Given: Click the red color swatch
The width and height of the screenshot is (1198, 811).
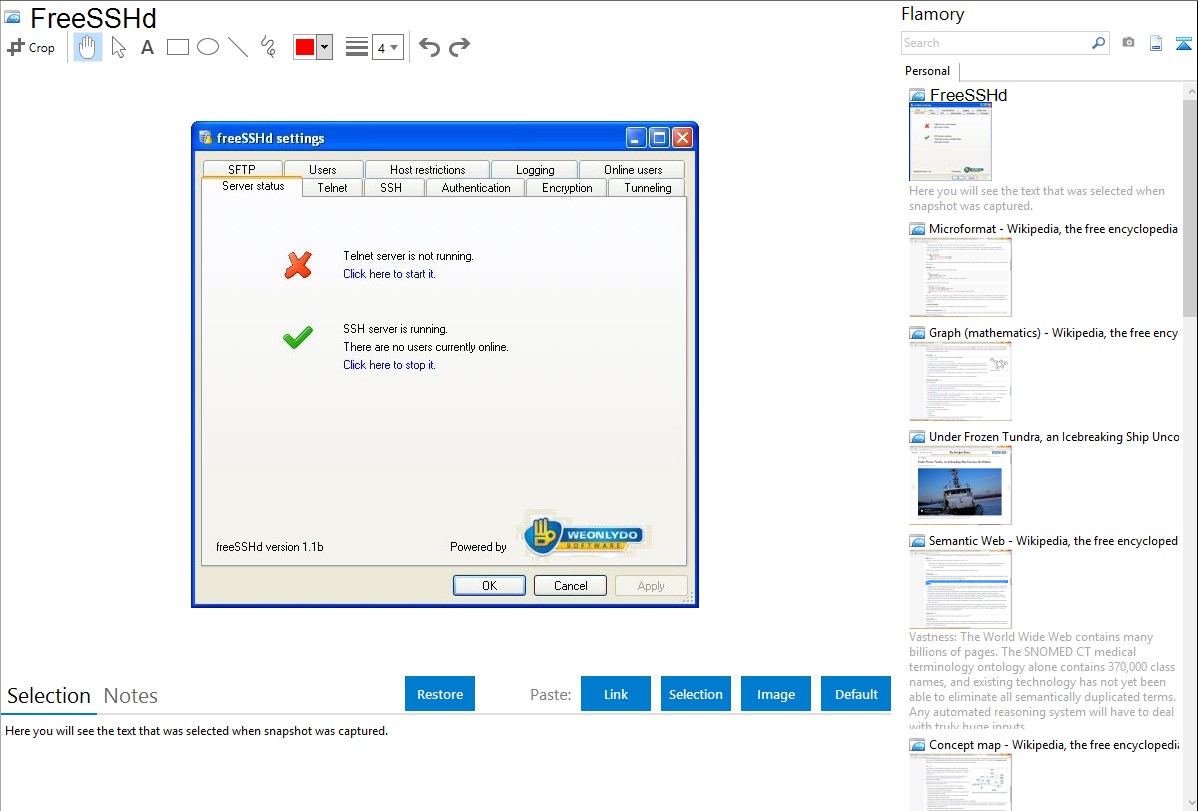Looking at the screenshot, I should pyautogui.click(x=305, y=47).
